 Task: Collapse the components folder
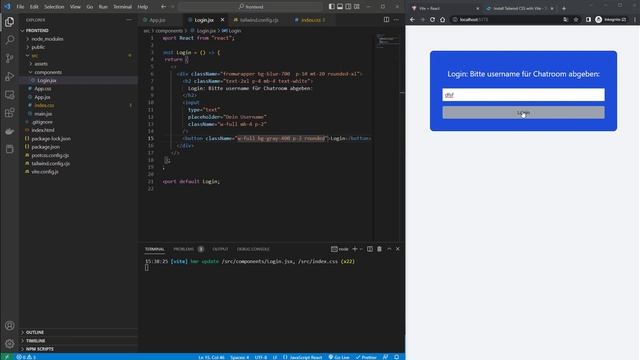point(48,72)
